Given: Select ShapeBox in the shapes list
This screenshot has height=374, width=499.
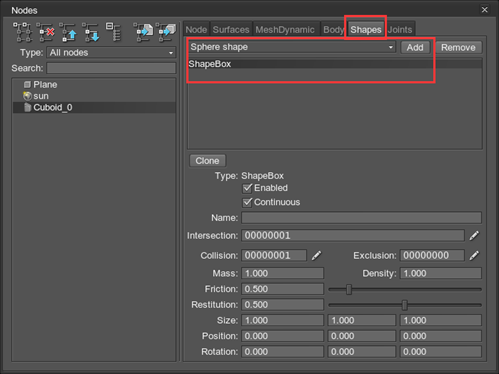Looking at the screenshot, I should click(335, 64).
